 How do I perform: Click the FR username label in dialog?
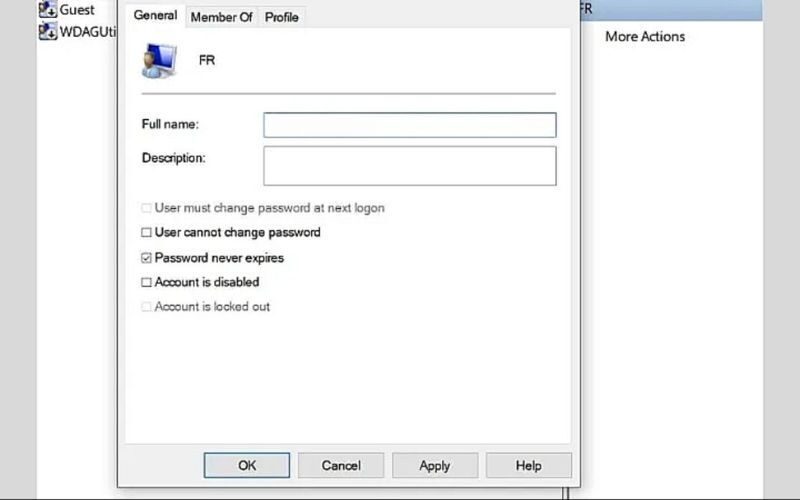pyautogui.click(x=207, y=60)
